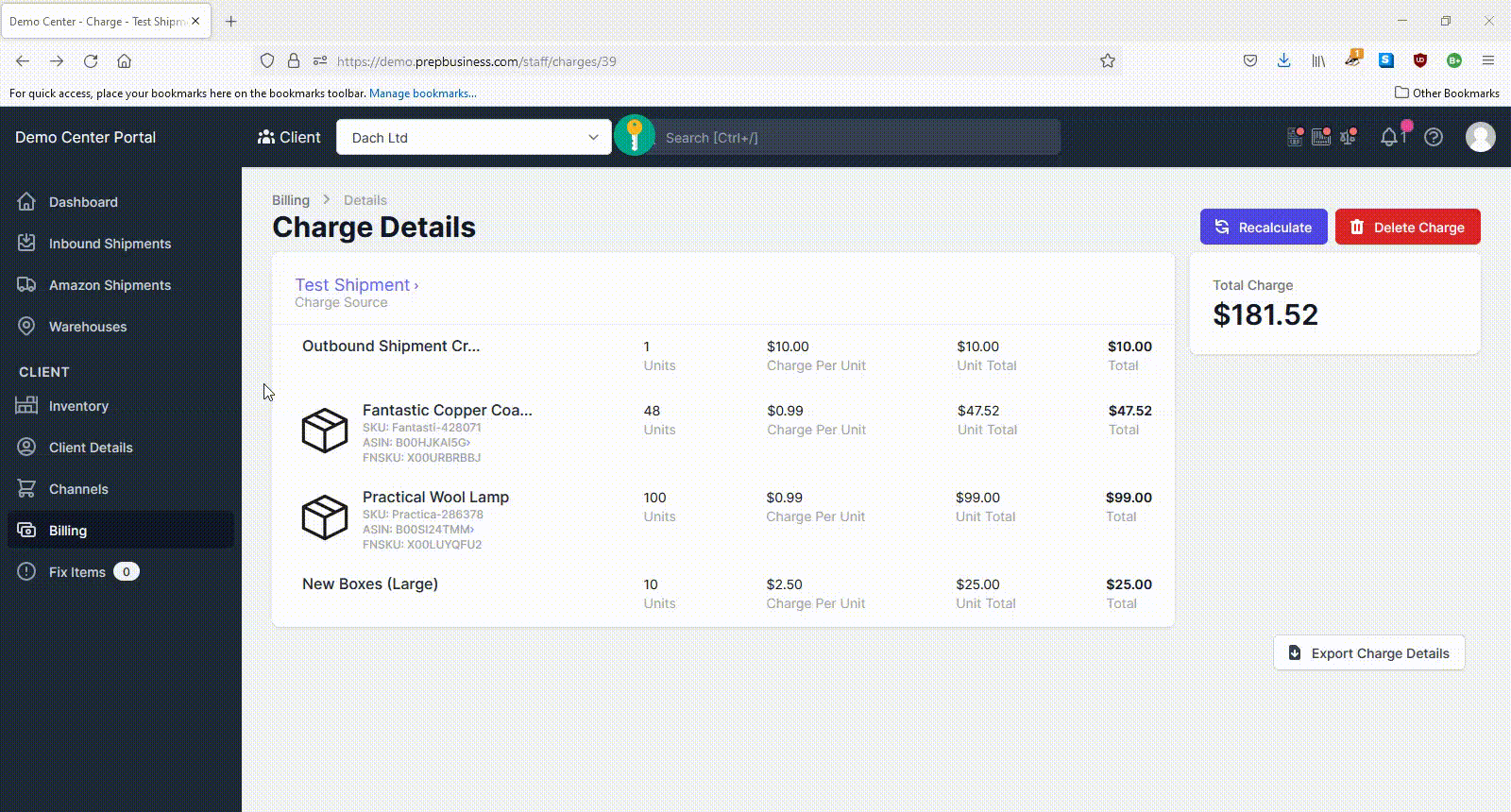The height and width of the screenshot is (812, 1511).
Task: Click the Recalculate button
Action: tap(1264, 227)
